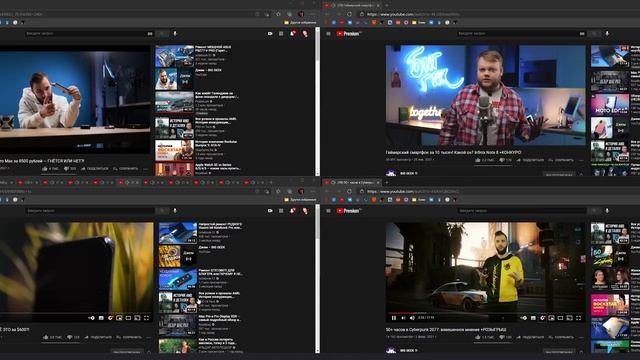The height and width of the screenshot is (360, 640).
Task: Click voice search mic in ГНЁТСЯ ИЛИ НЕТ window
Action: 175,33
